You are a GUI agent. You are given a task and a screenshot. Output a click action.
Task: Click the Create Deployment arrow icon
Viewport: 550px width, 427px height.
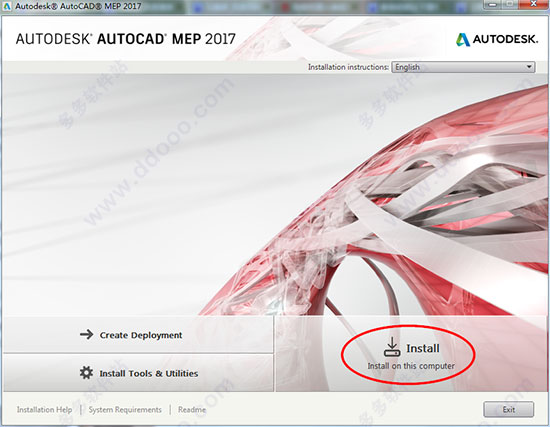click(86, 334)
